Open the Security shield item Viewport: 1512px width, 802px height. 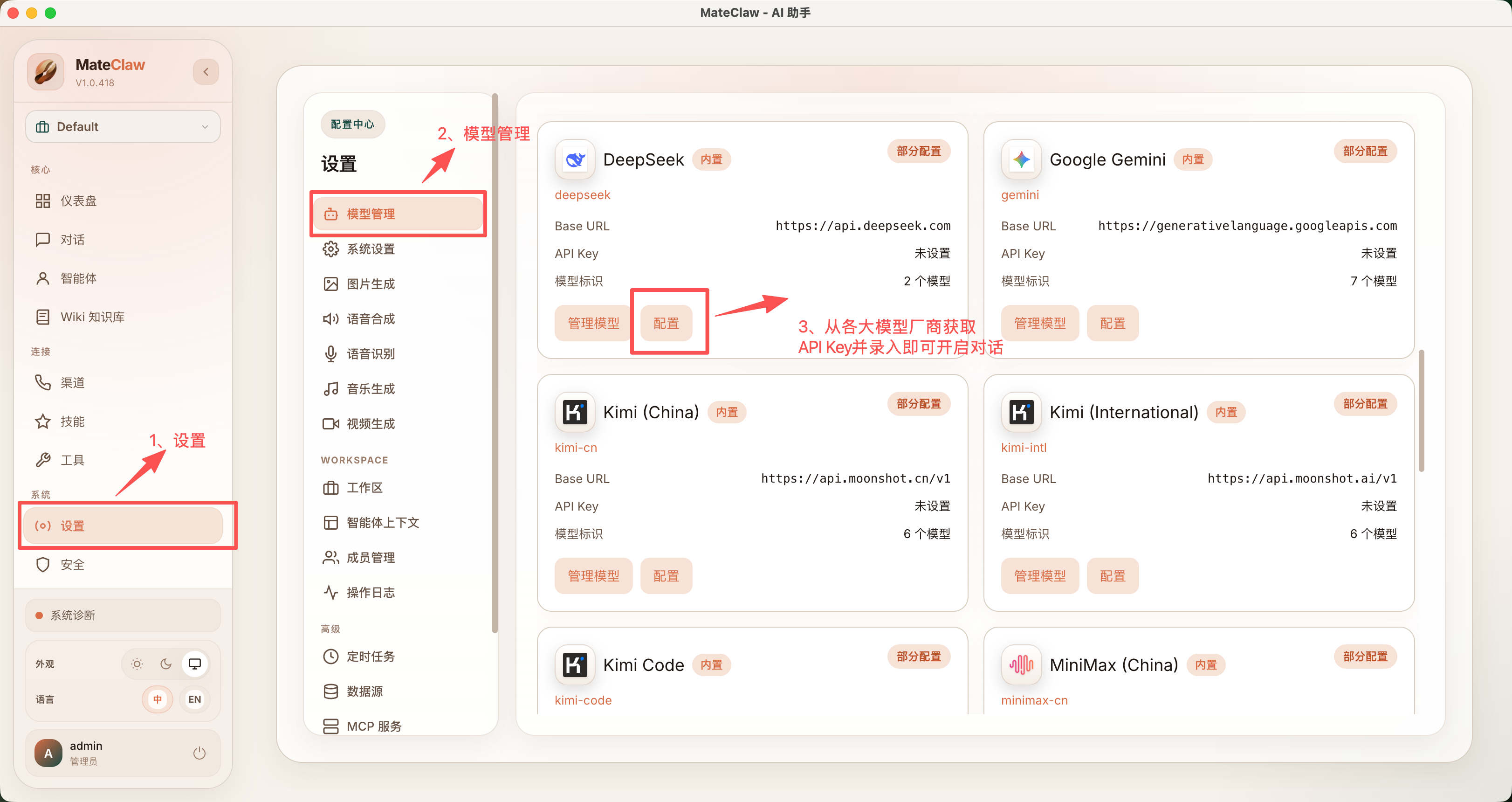click(43, 564)
